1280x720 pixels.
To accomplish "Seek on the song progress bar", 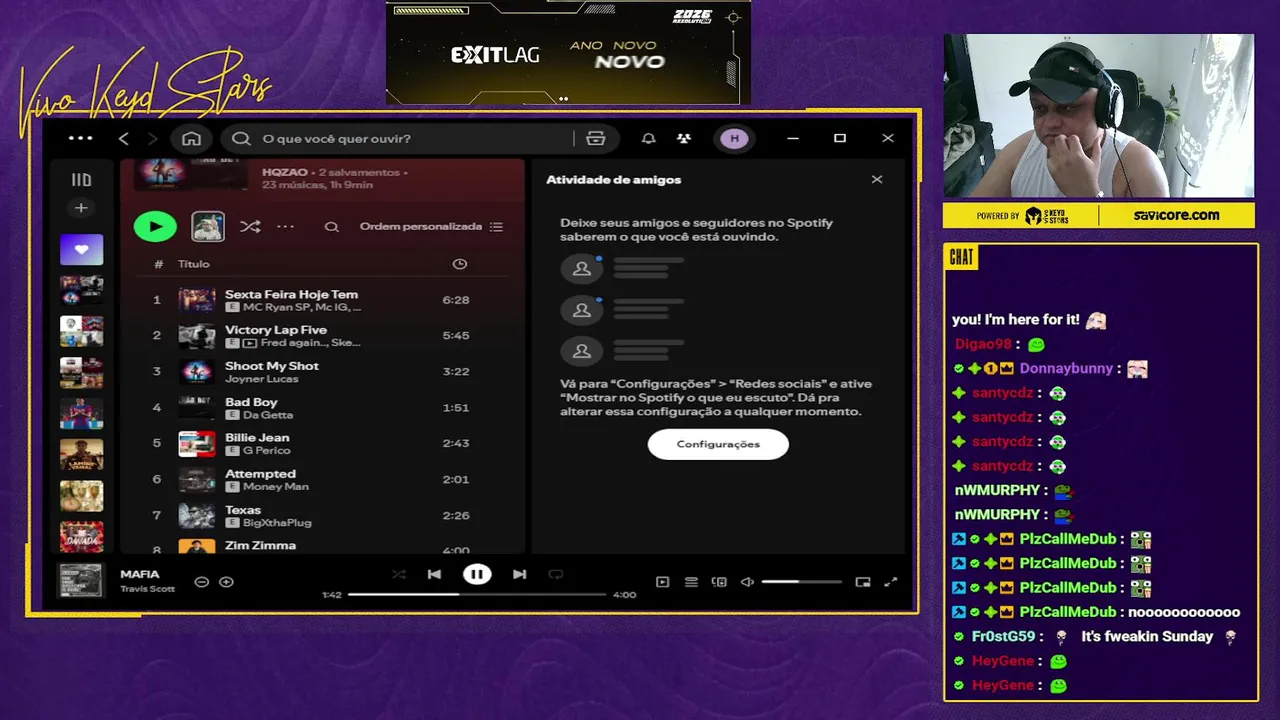I will (477, 594).
